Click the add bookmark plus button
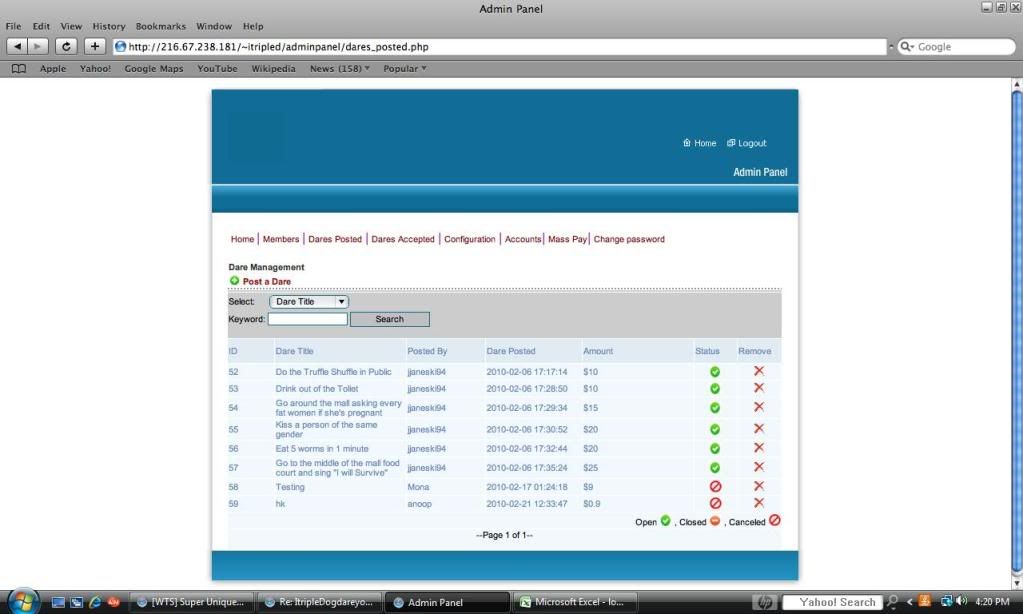Viewport: 1023px width, 614px height. (94, 46)
